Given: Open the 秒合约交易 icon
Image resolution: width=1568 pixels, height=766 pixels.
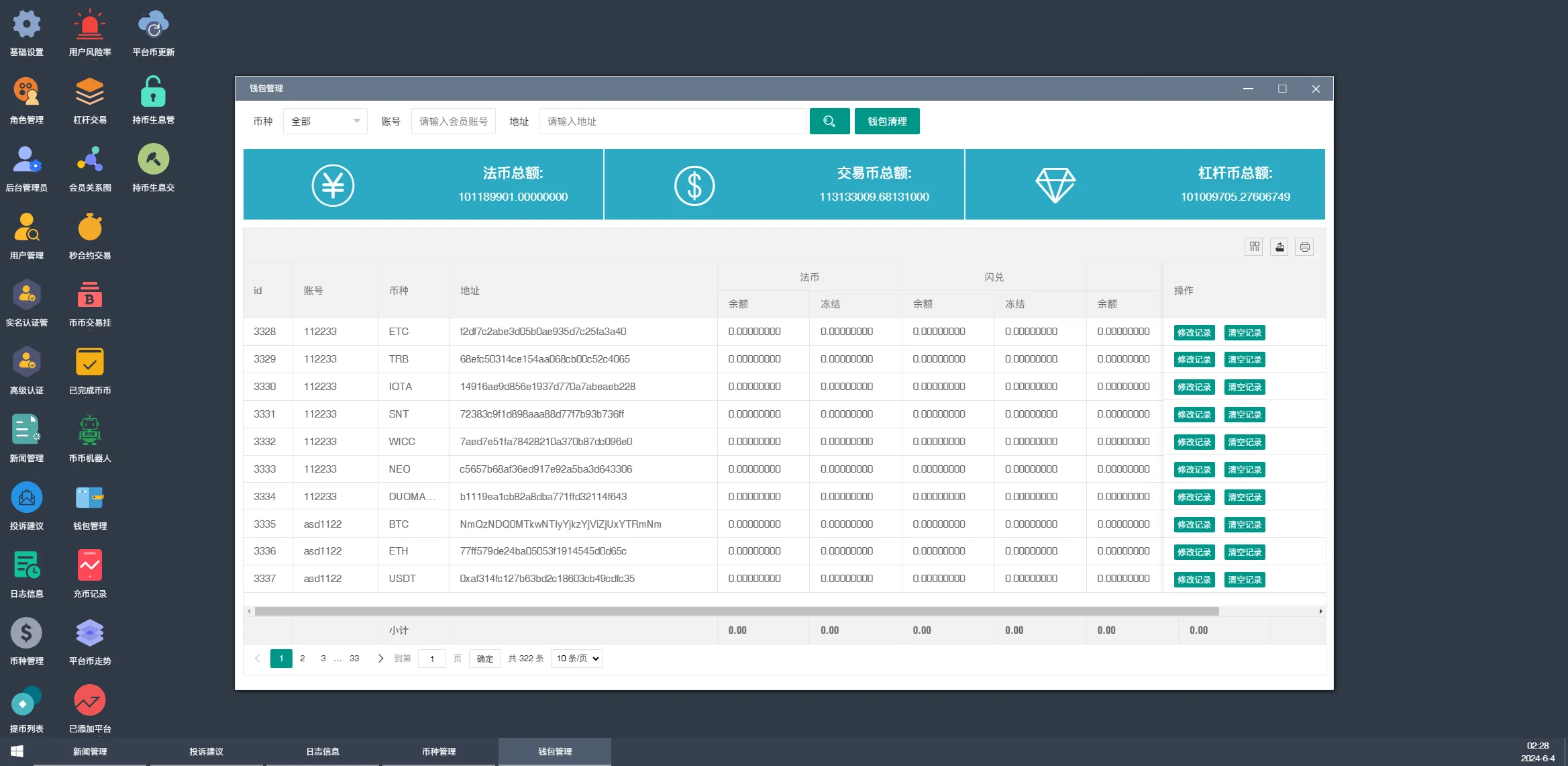Looking at the screenshot, I should tap(89, 228).
